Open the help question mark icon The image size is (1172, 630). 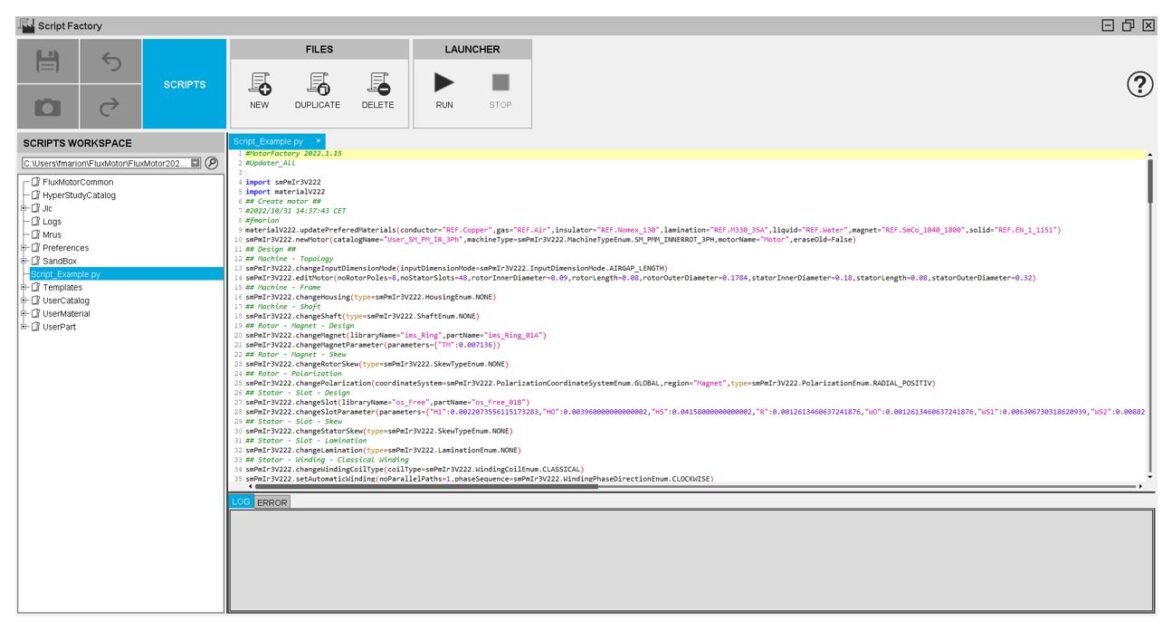pyautogui.click(x=1140, y=85)
